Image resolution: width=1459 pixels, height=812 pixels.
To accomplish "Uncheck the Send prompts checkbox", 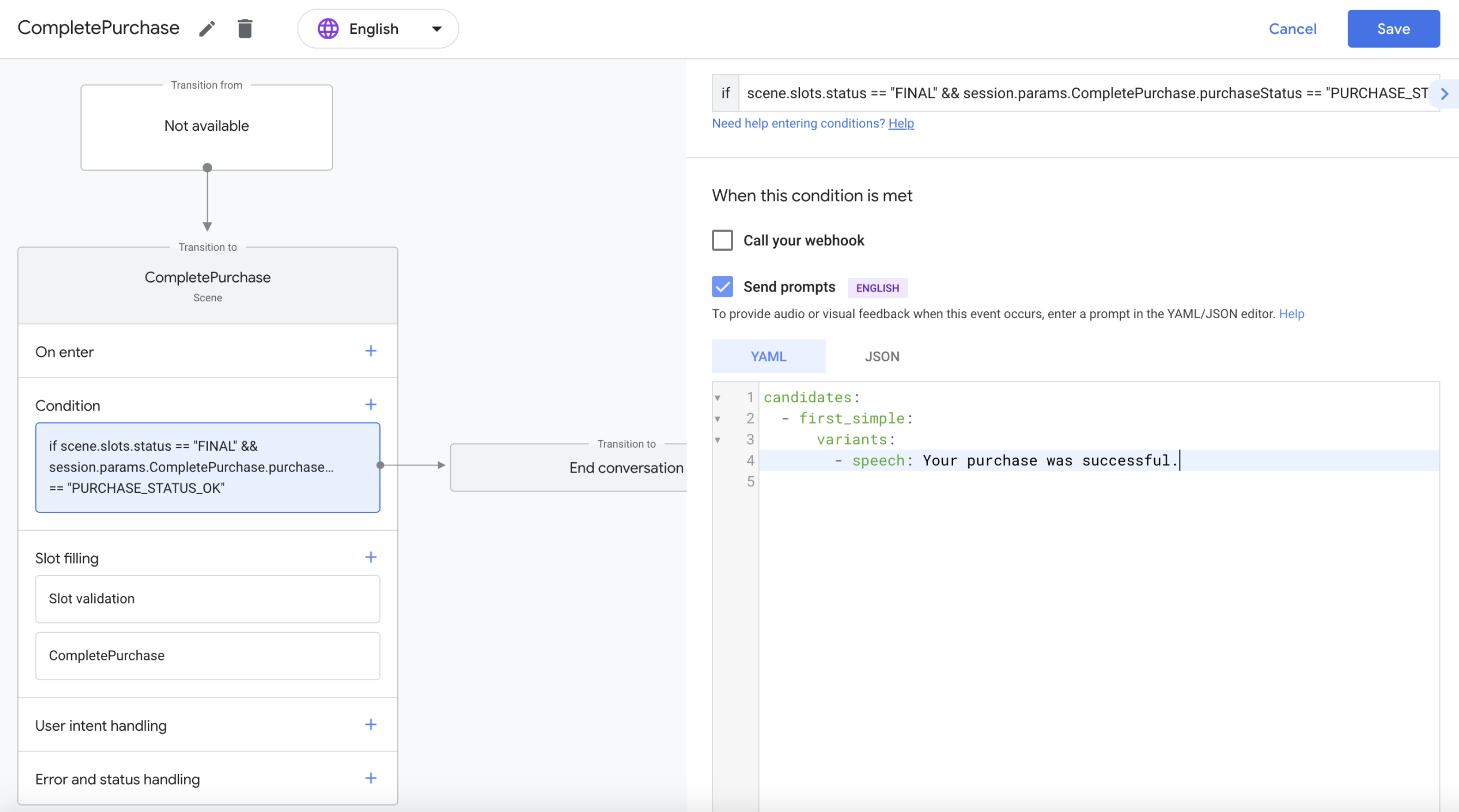I will [722, 287].
